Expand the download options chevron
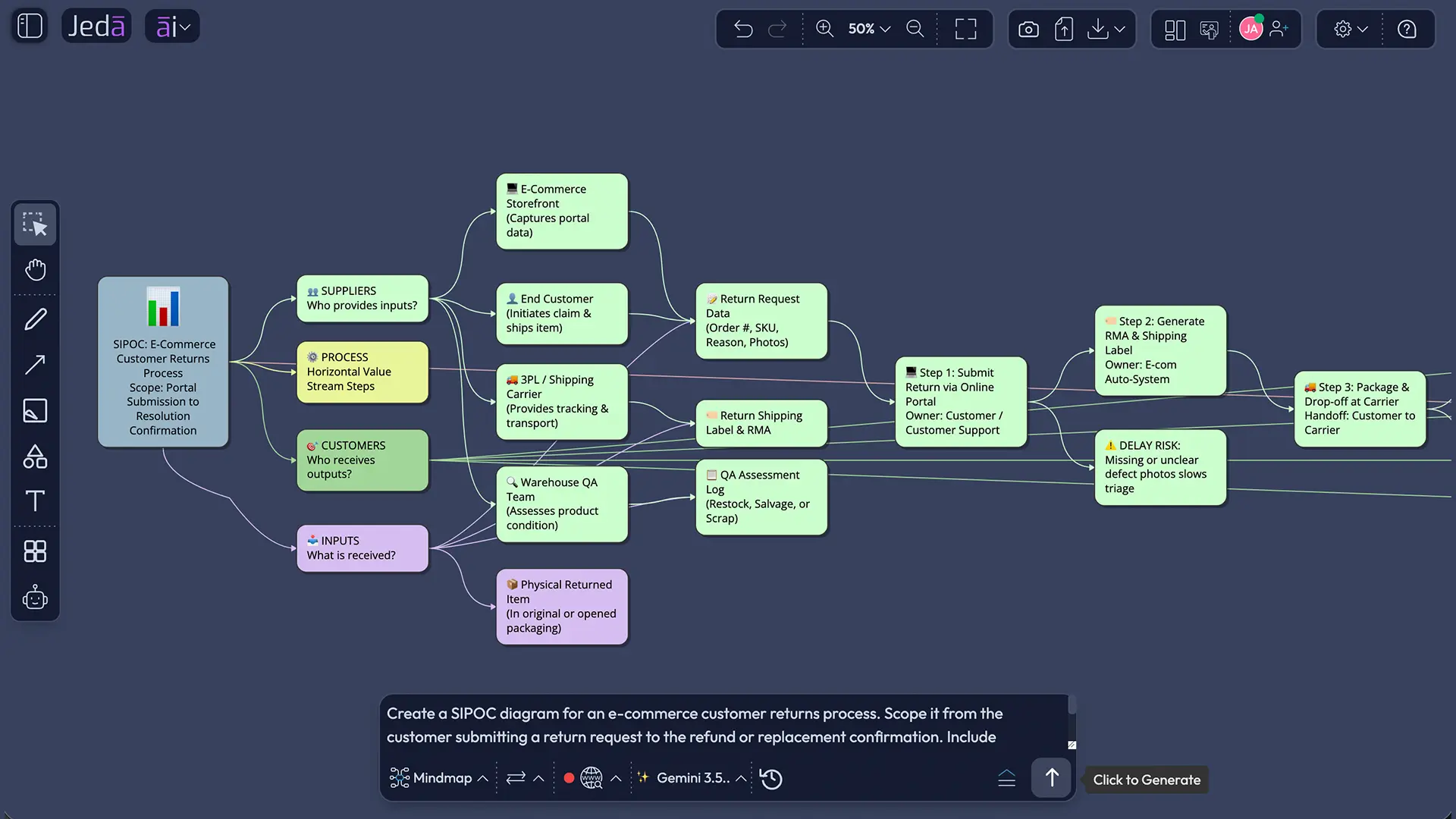This screenshot has height=819, width=1456. click(x=1120, y=29)
